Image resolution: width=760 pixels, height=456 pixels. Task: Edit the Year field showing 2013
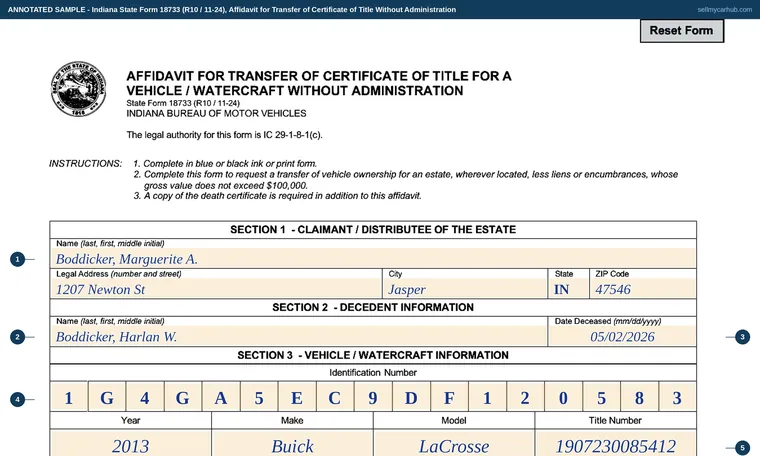click(x=130, y=443)
